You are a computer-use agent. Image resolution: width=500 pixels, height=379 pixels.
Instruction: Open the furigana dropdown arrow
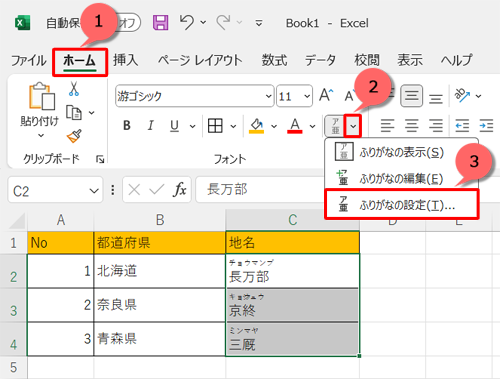[x=353, y=126]
